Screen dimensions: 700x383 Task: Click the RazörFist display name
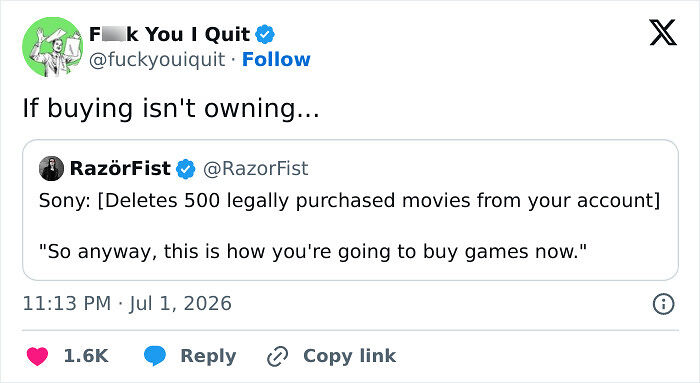[x=120, y=168]
